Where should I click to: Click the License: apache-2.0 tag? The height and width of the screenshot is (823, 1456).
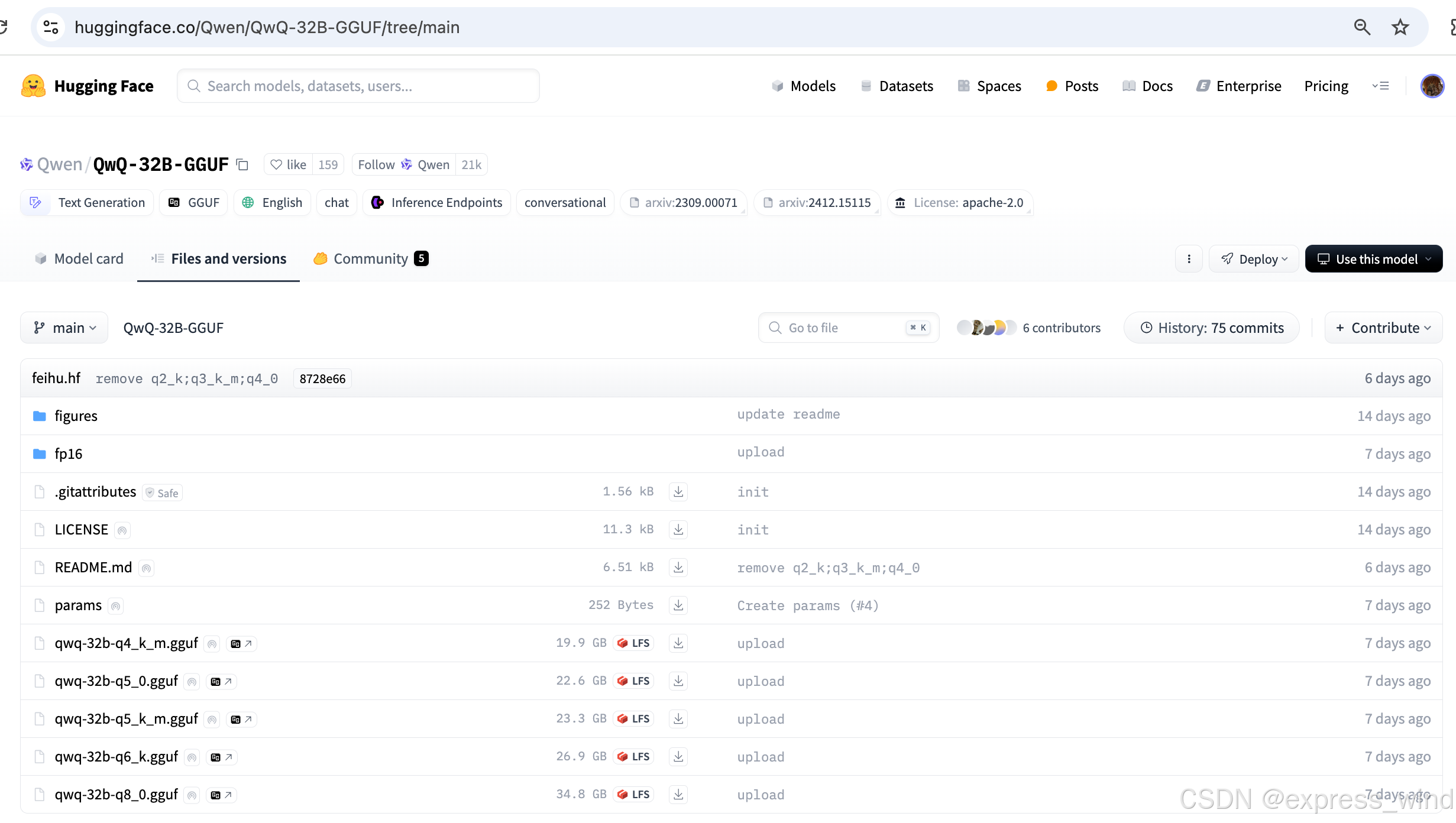(960, 203)
